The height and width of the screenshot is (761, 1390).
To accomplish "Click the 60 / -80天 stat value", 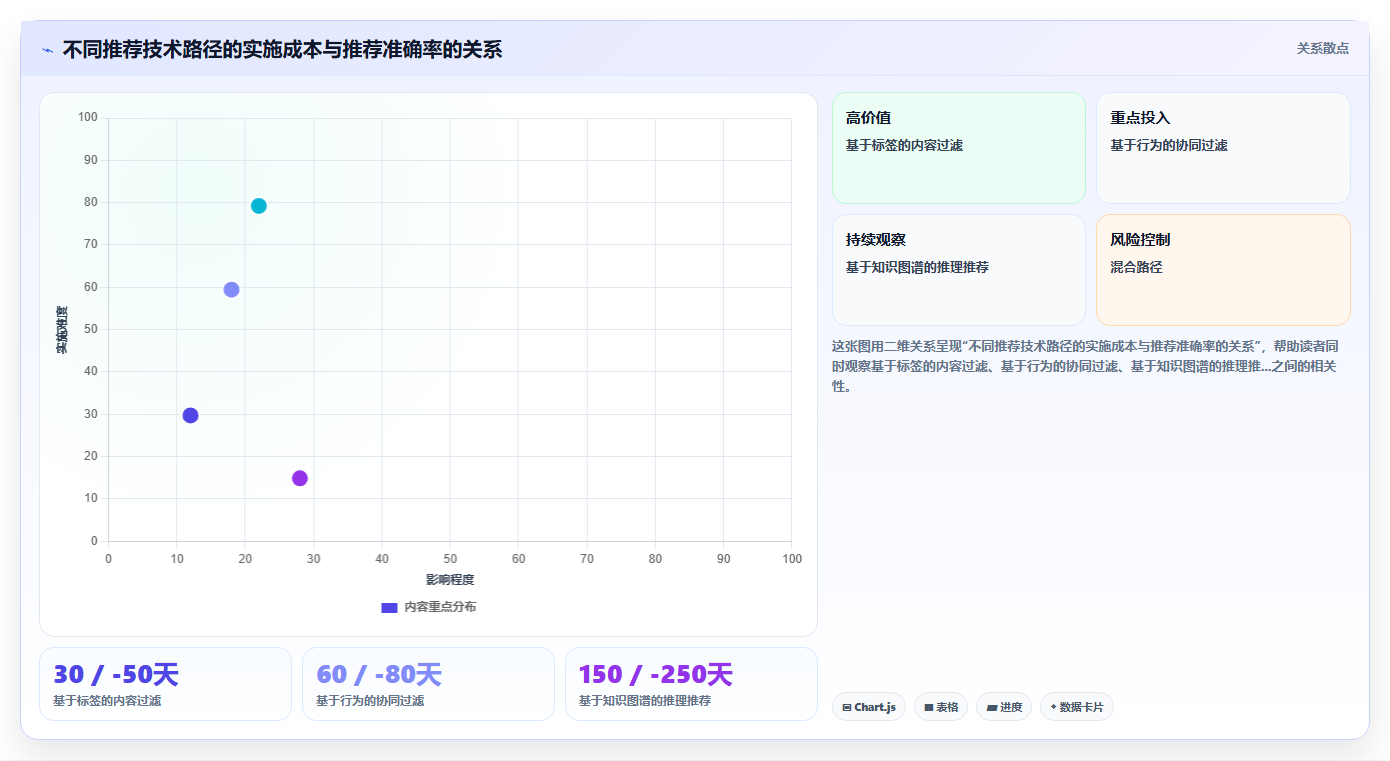I will (379, 675).
